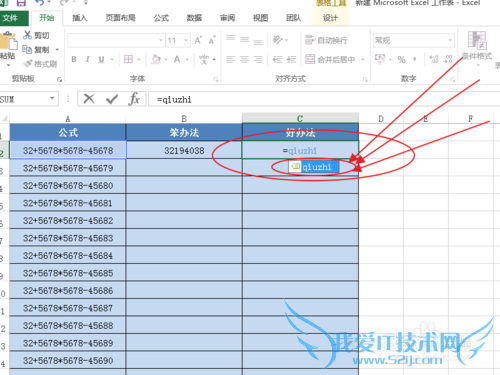Viewport: 500px width, 375px height.
Task: Click the phonetic guide (wén) icon
Action: [204, 59]
